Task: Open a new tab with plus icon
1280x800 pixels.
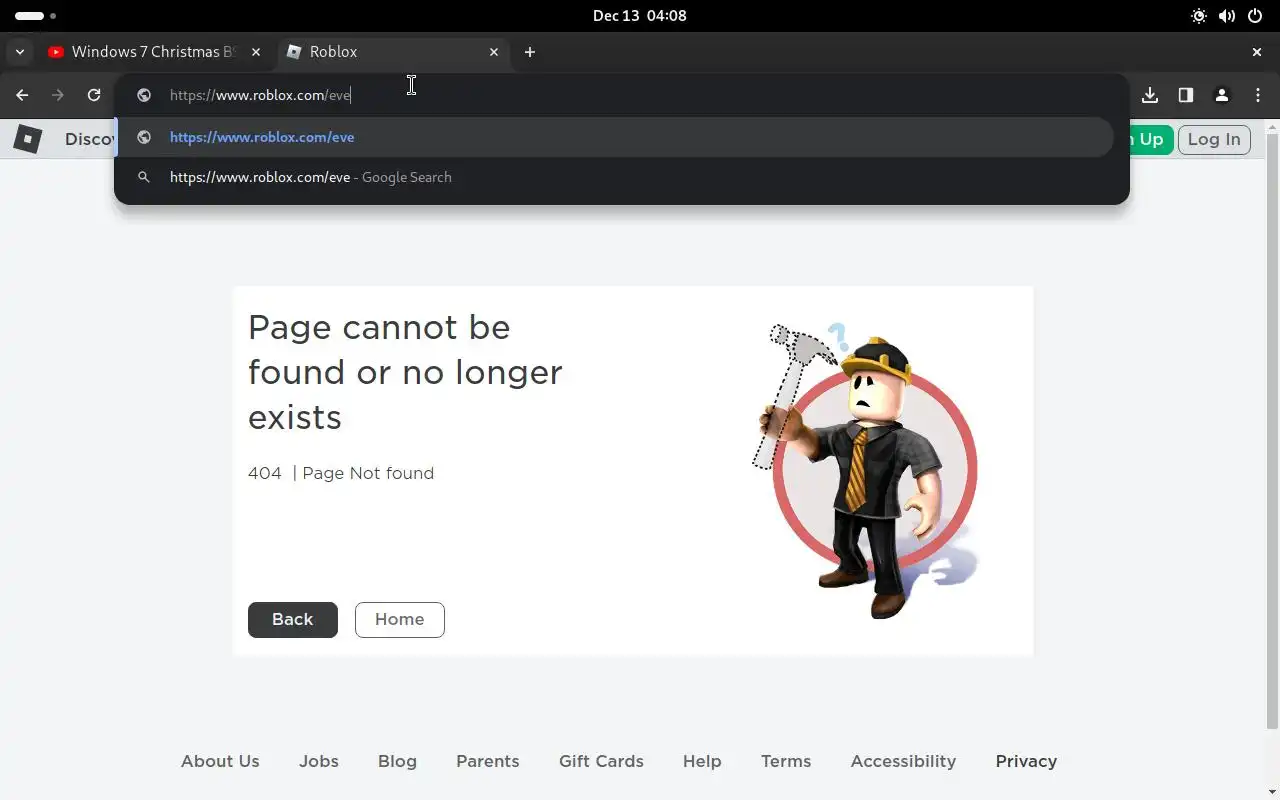Action: [x=530, y=52]
